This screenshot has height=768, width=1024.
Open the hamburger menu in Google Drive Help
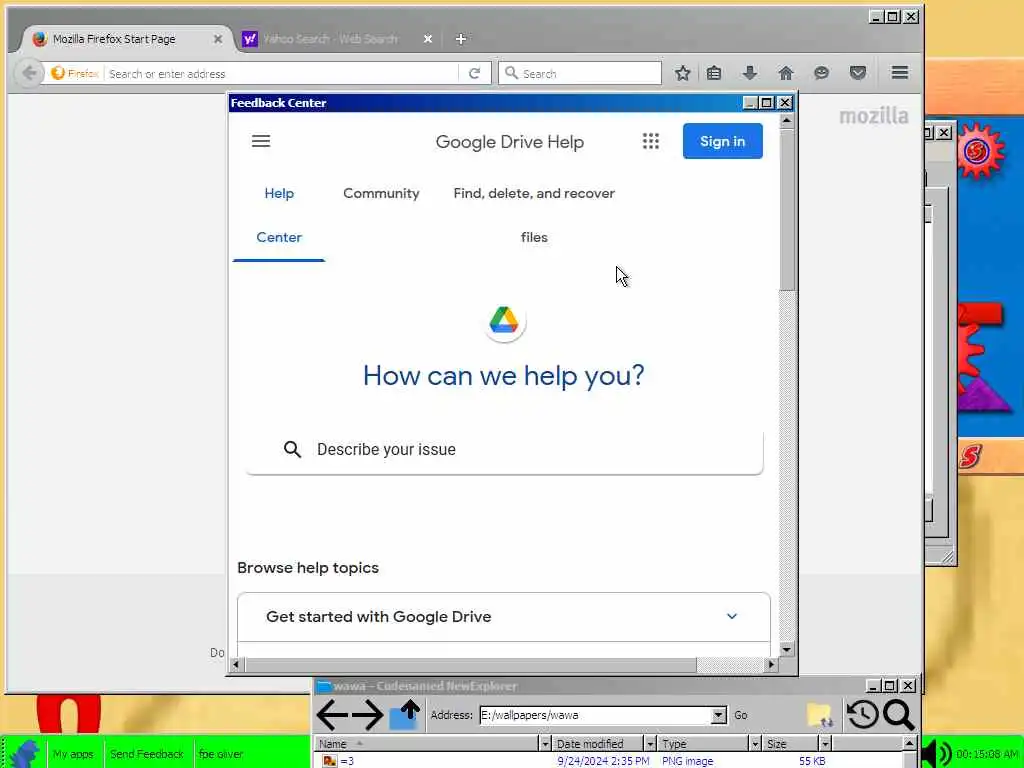pyautogui.click(x=261, y=141)
